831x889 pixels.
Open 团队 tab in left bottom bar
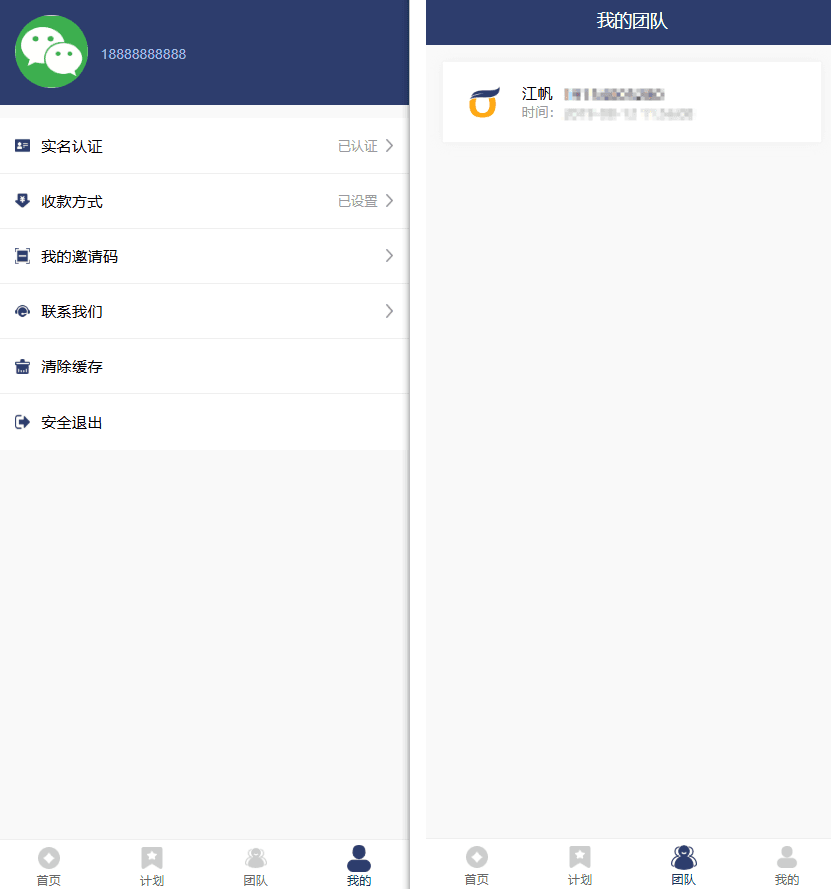(x=256, y=866)
